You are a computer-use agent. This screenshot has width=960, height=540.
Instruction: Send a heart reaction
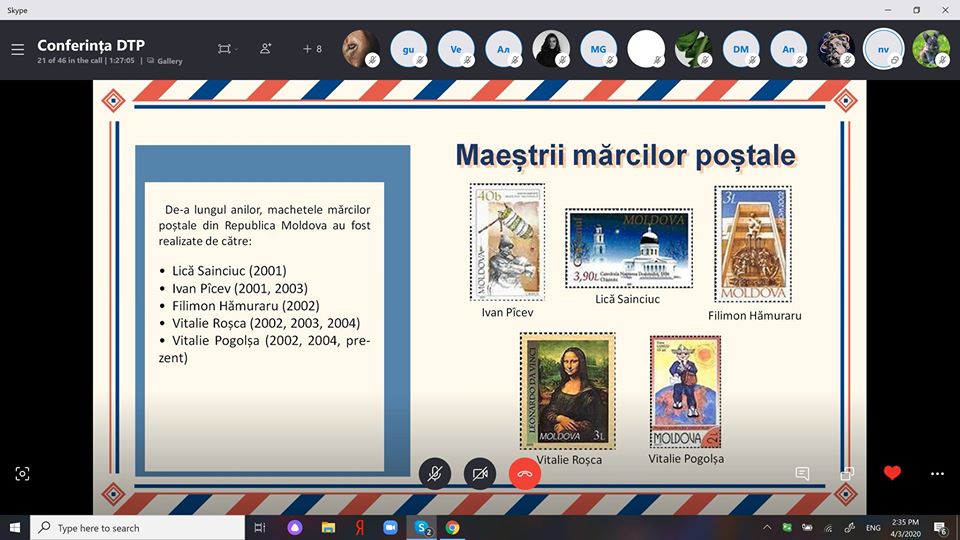[x=892, y=473]
